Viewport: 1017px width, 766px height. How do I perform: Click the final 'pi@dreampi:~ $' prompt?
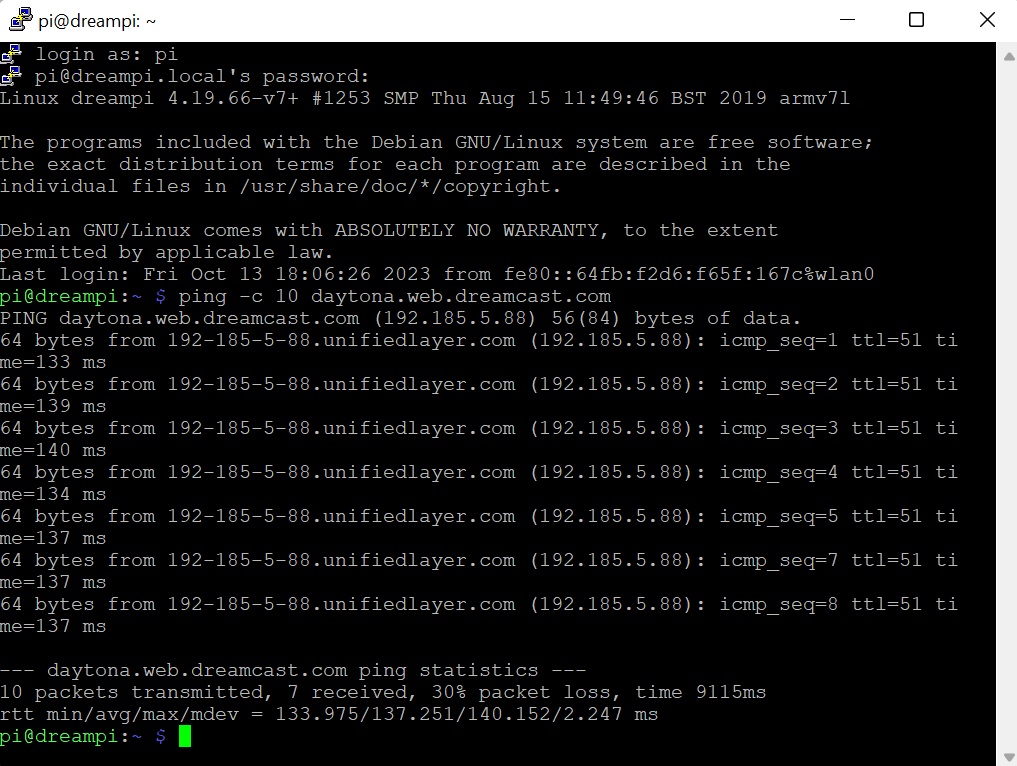(83, 736)
